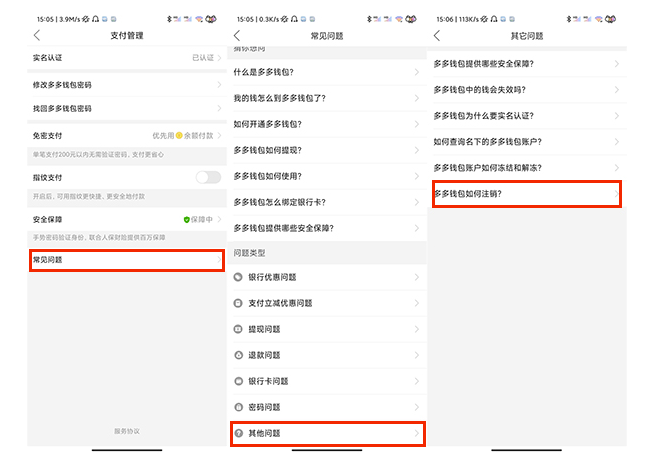Open question 我的钱怎么到多多钱包了?
Image resolution: width=649 pixels, height=465 pixels.
click(x=327, y=98)
